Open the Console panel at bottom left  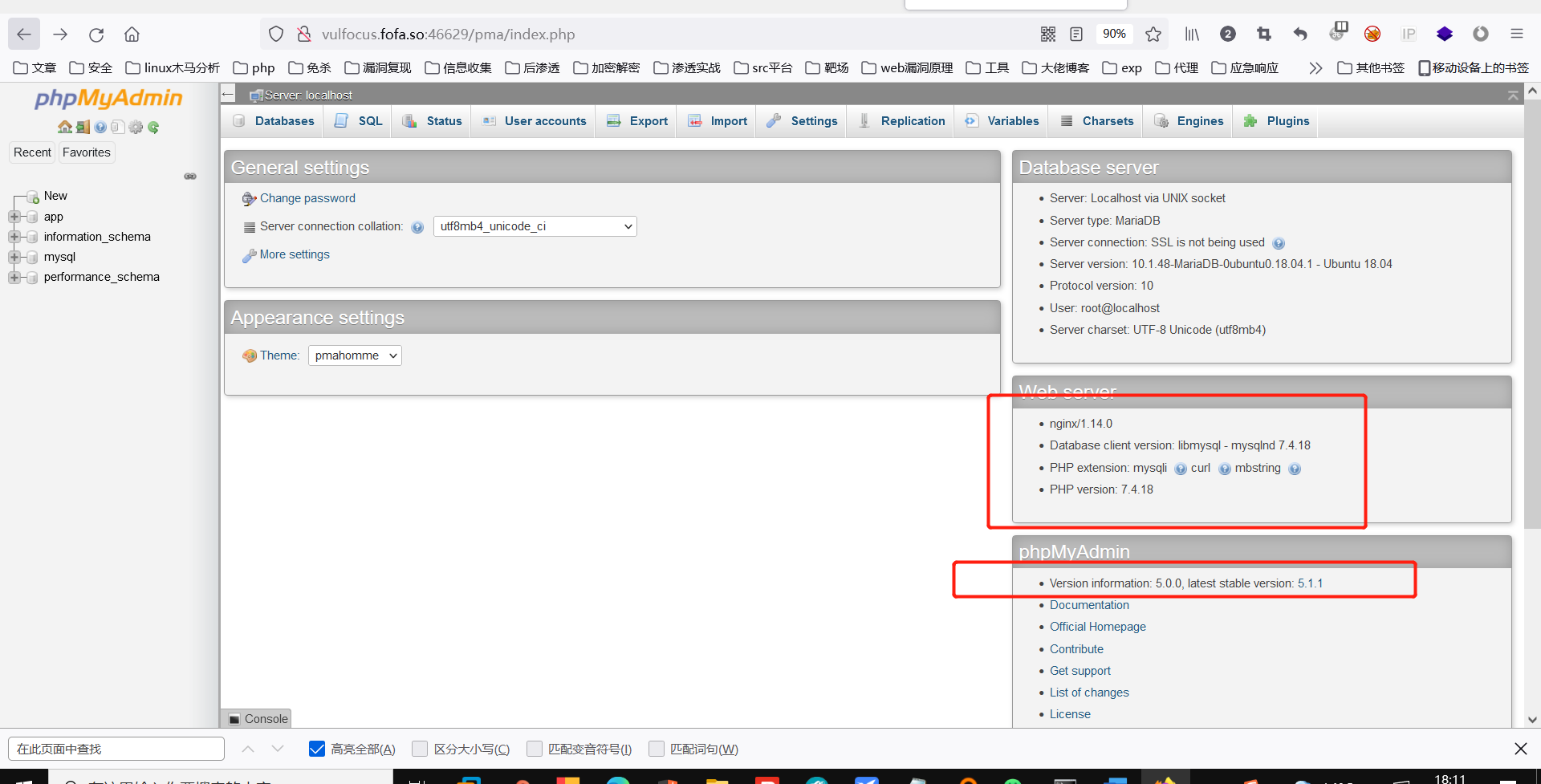point(257,718)
